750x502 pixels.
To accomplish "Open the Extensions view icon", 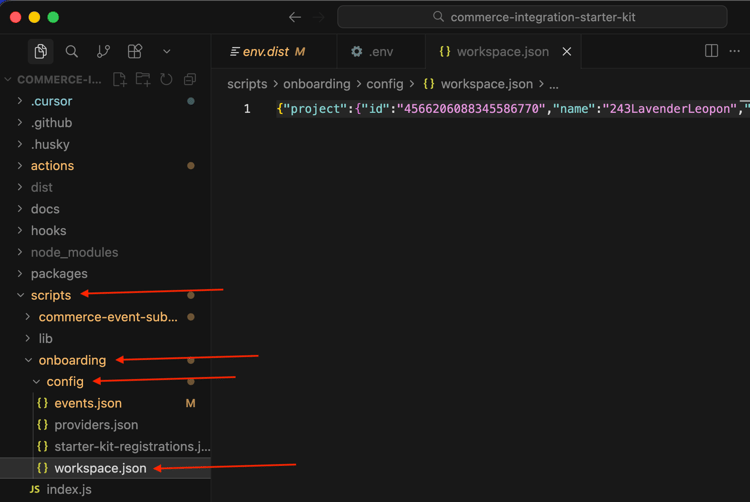I will tap(135, 51).
